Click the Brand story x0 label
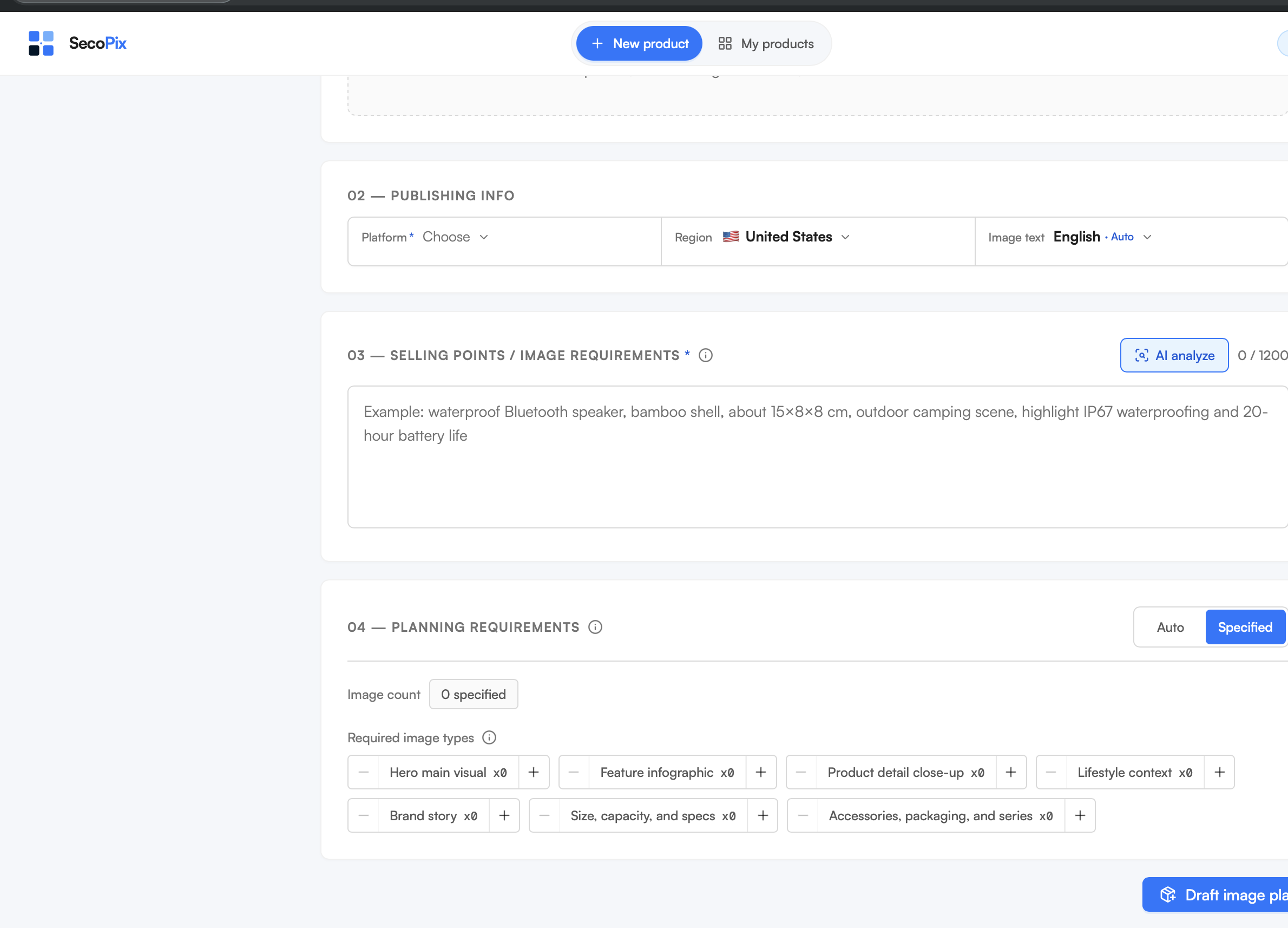This screenshot has width=1288, height=928. pos(433,815)
